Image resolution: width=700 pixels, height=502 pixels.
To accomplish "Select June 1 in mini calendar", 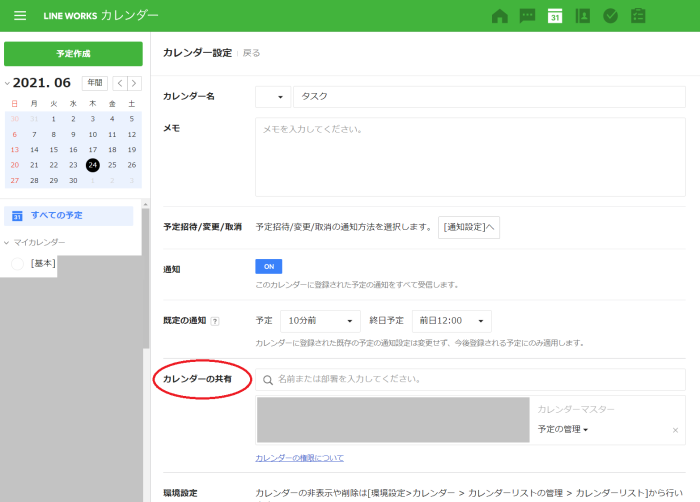I will [54, 119].
